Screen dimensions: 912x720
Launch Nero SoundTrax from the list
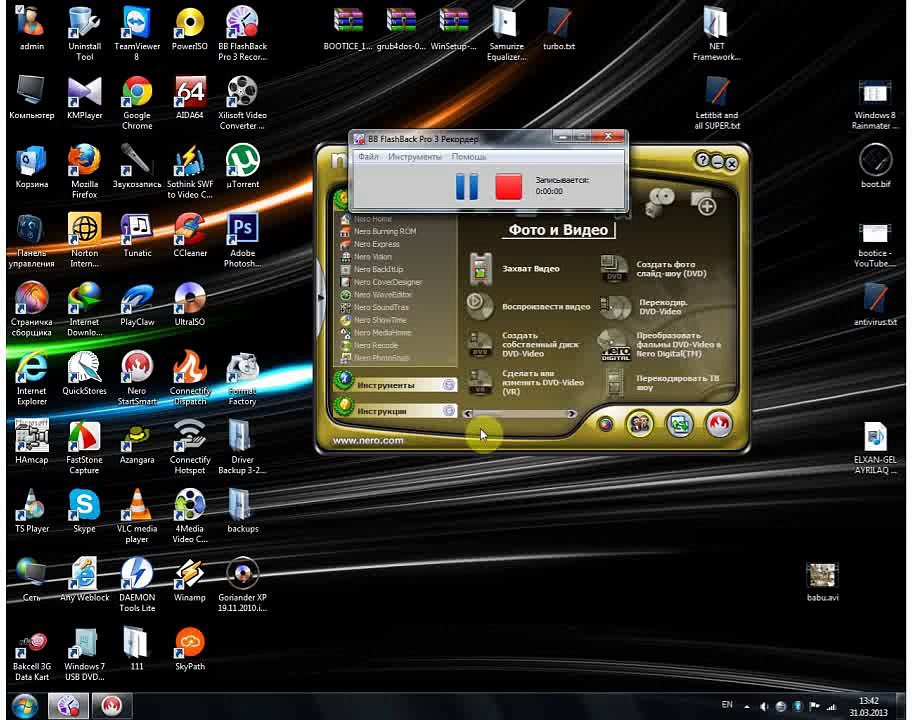pyautogui.click(x=381, y=307)
